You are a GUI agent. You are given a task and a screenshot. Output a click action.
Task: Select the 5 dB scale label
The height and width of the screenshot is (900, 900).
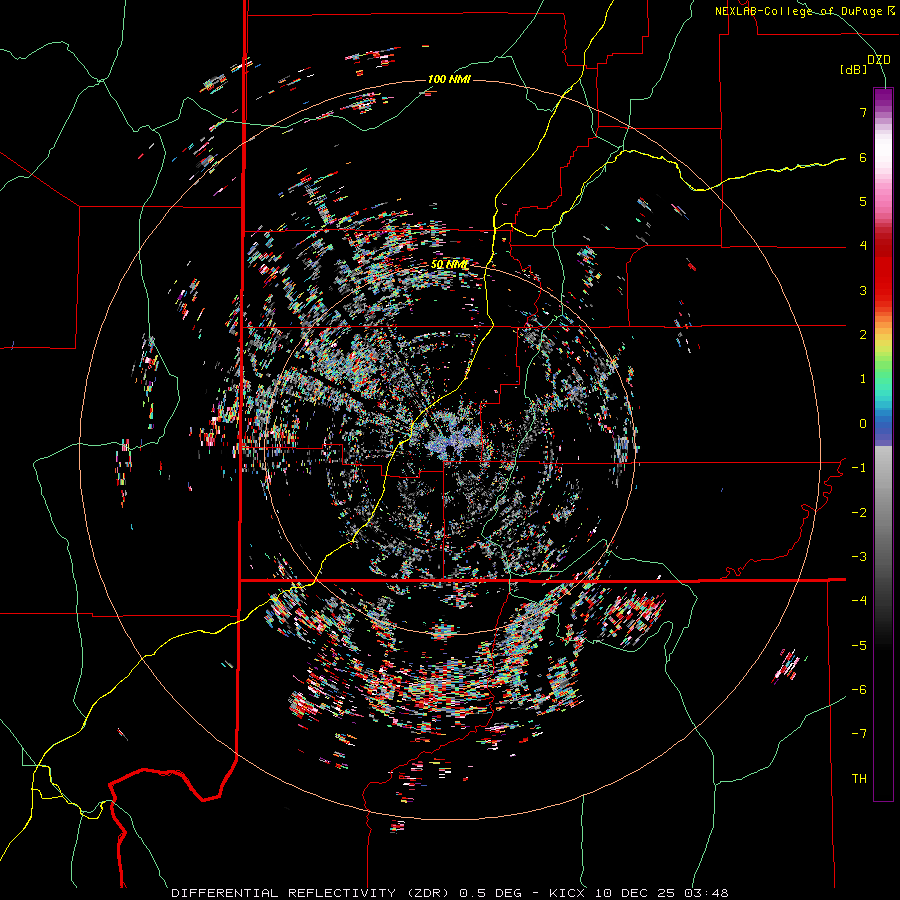click(x=863, y=201)
